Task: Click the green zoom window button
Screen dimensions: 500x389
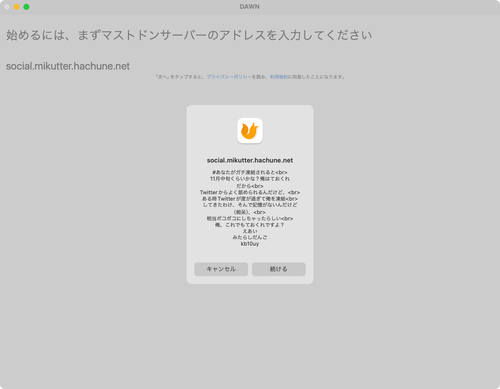Action: [x=26, y=7]
